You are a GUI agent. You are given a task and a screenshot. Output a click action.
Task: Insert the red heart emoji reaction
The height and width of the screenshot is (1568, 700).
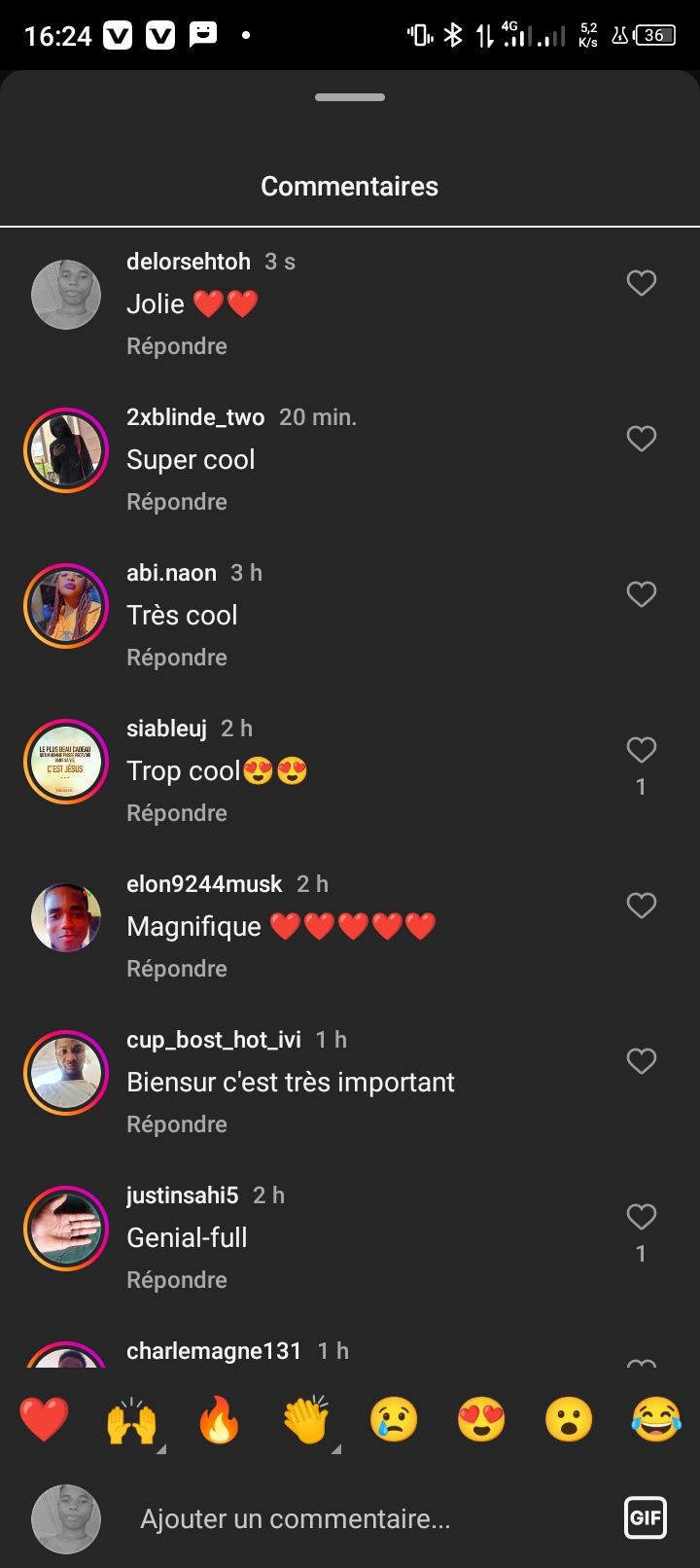click(x=45, y=1419)
